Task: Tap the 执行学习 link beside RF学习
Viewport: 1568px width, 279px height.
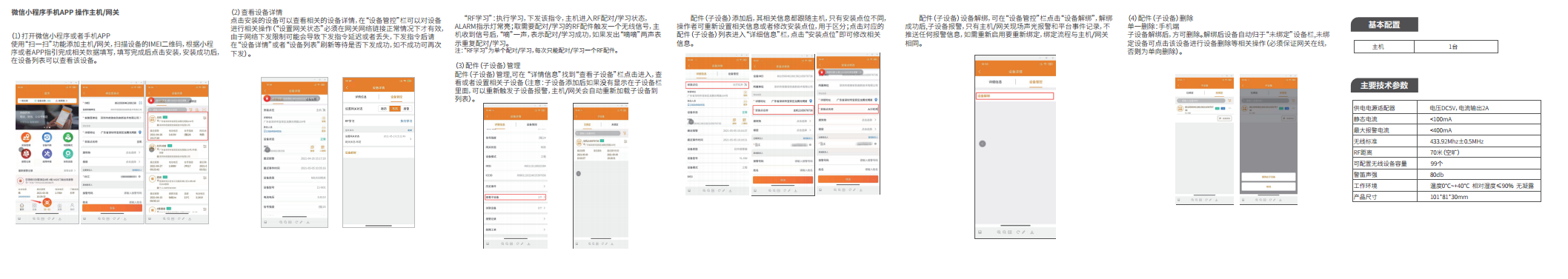Action: click(407, 121)
